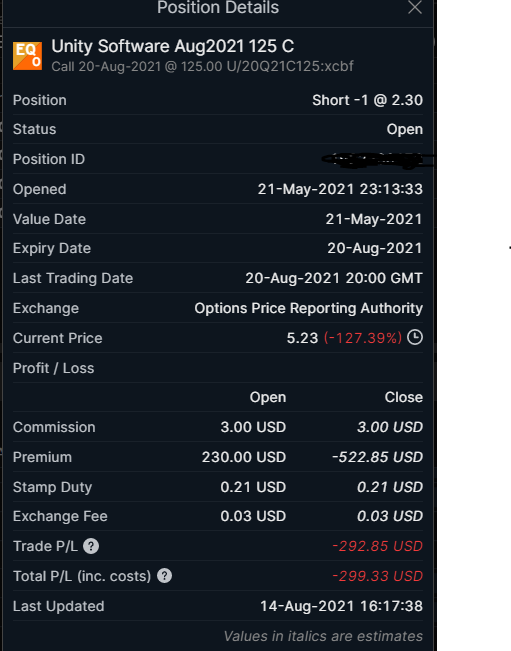Select the Short -1 @ 2.30 position value
This screenshot has height=651, width=511.
[367, 100]
